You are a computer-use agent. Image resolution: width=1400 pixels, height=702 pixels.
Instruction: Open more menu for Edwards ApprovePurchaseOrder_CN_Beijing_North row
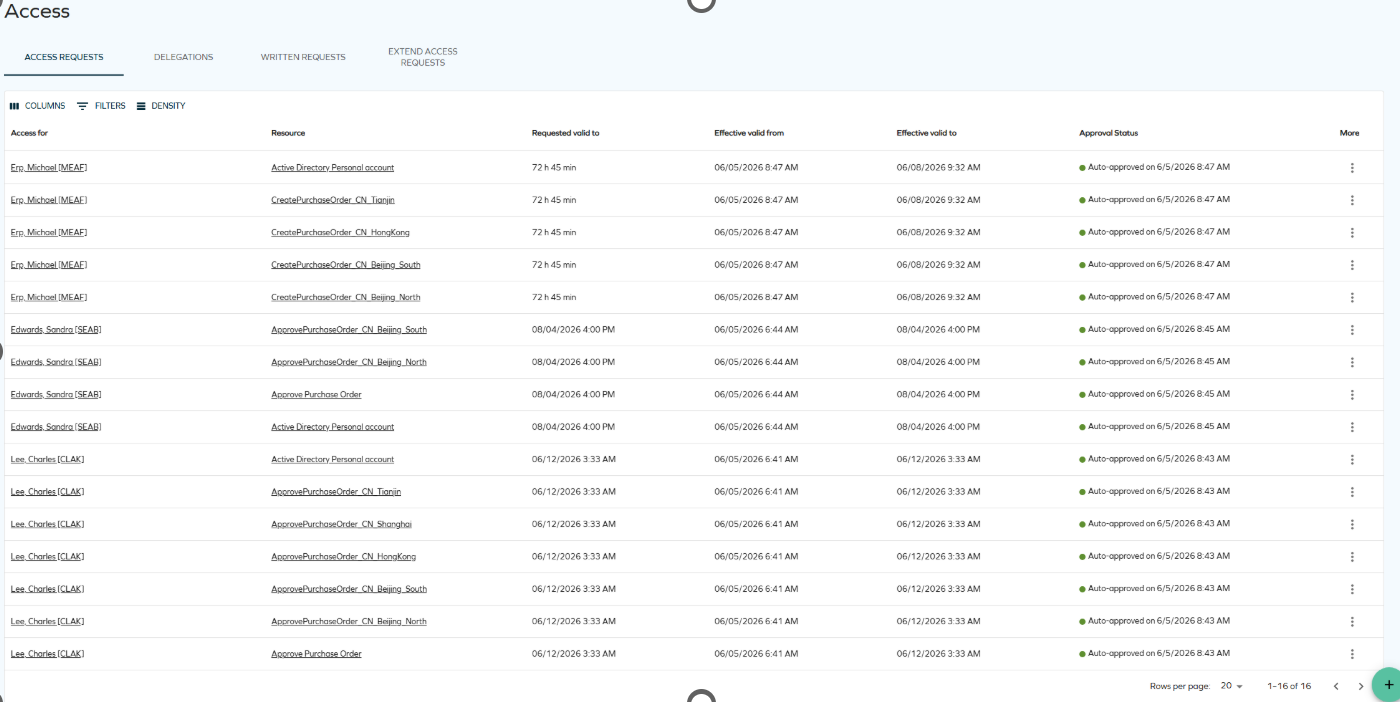pyautogui.click(x=1352, y=362)
